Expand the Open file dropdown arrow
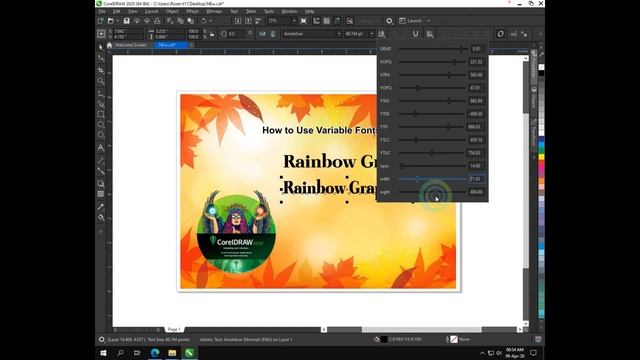 pos(118,21)
